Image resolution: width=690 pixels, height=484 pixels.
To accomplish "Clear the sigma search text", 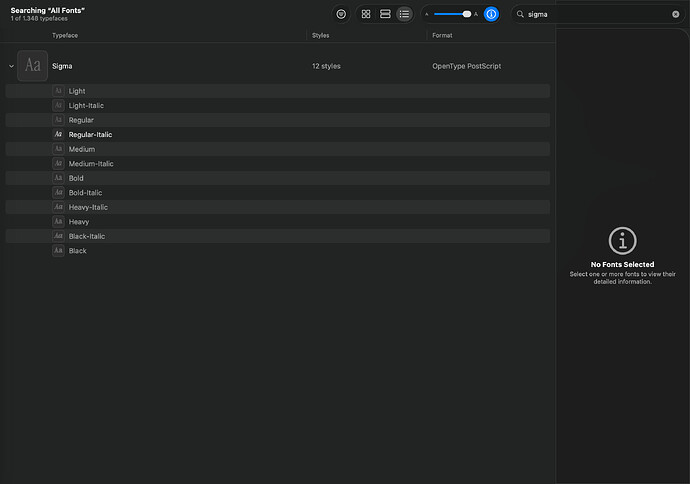I will pos(675,14).
